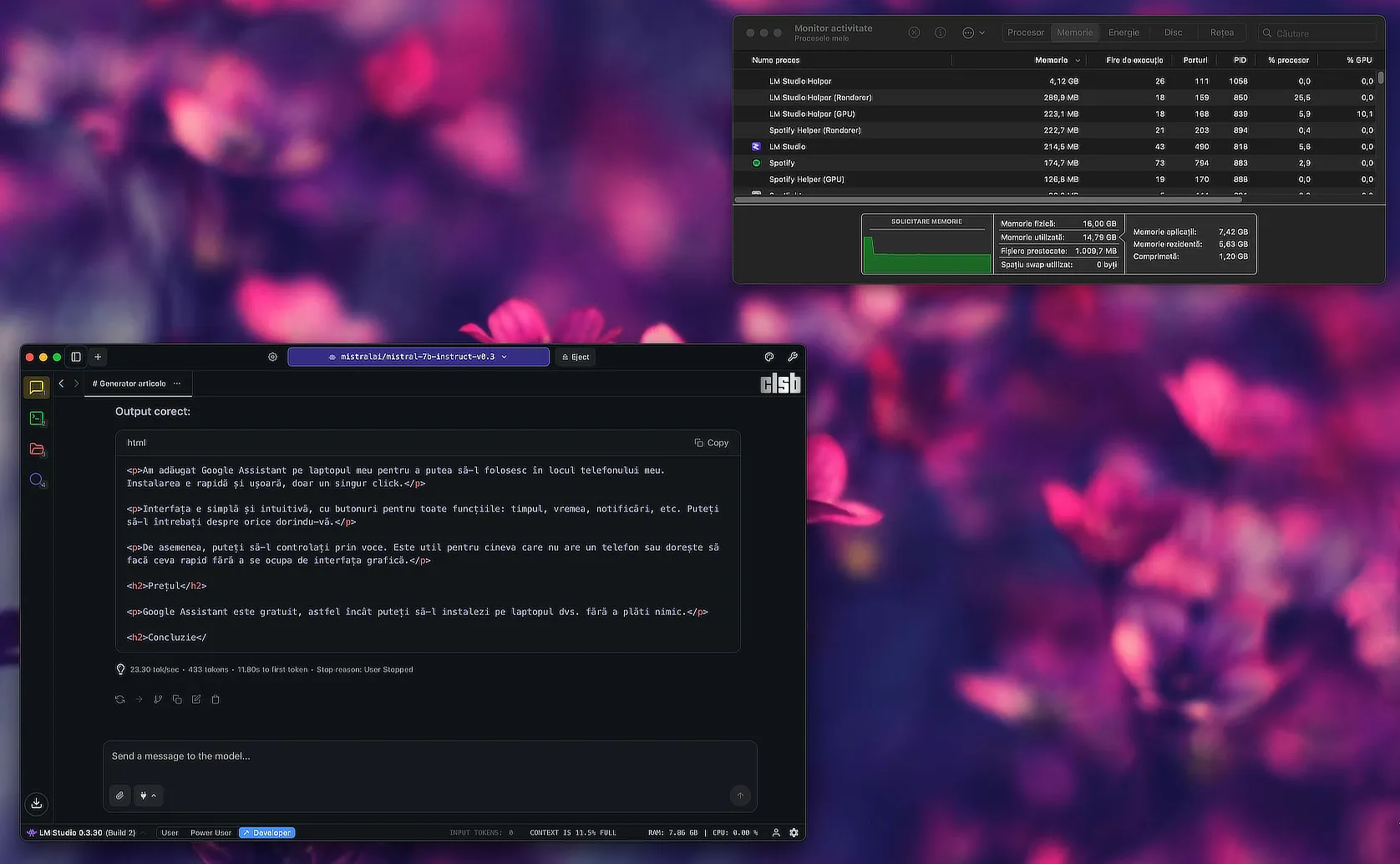Select the Energie tab in Monitor activitate
This screenshot has width=1400, height=864.
click(1124, 33)
